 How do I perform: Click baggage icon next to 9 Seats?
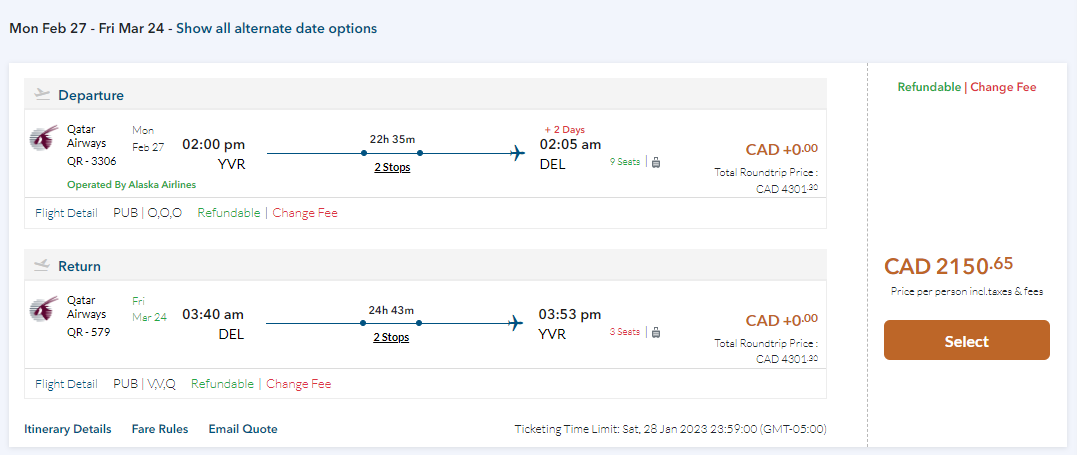(656, 161)
